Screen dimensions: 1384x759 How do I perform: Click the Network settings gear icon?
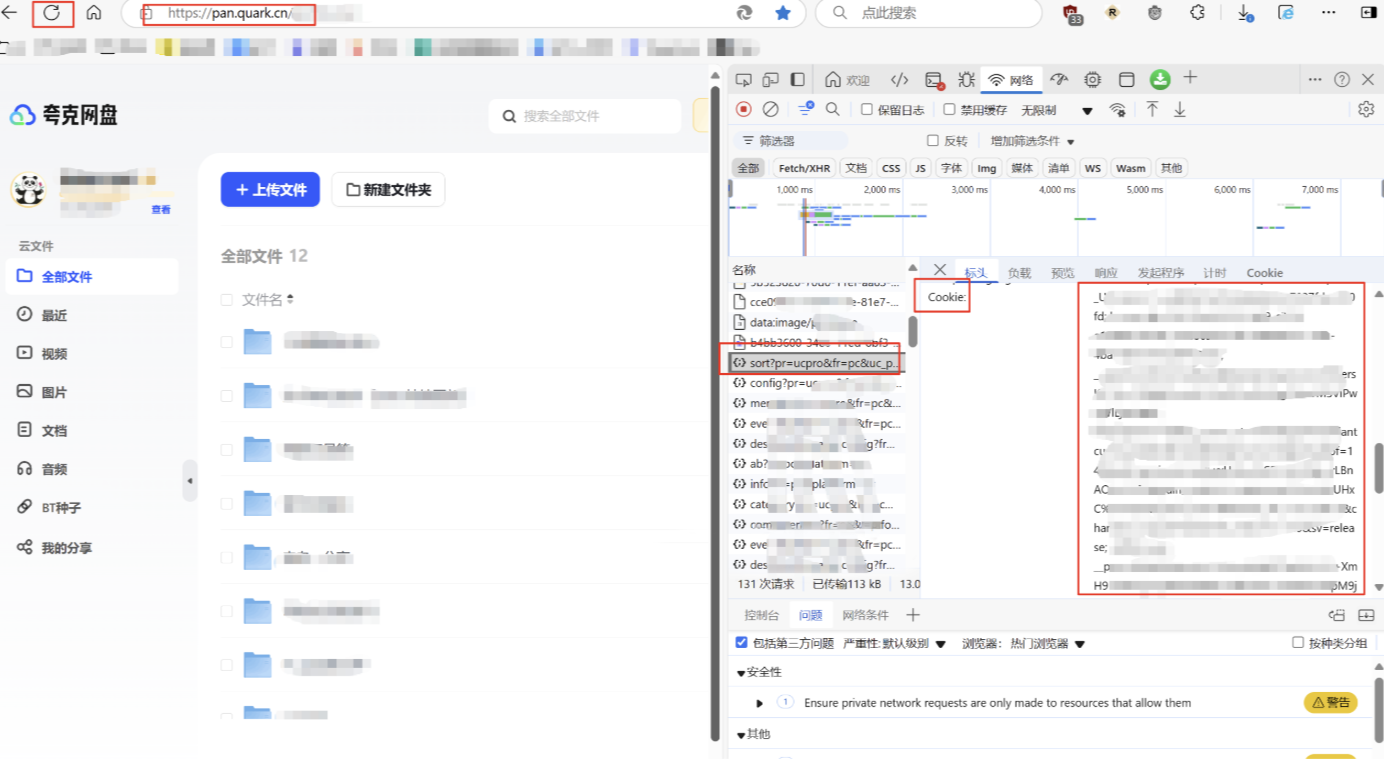(1366, 110)
